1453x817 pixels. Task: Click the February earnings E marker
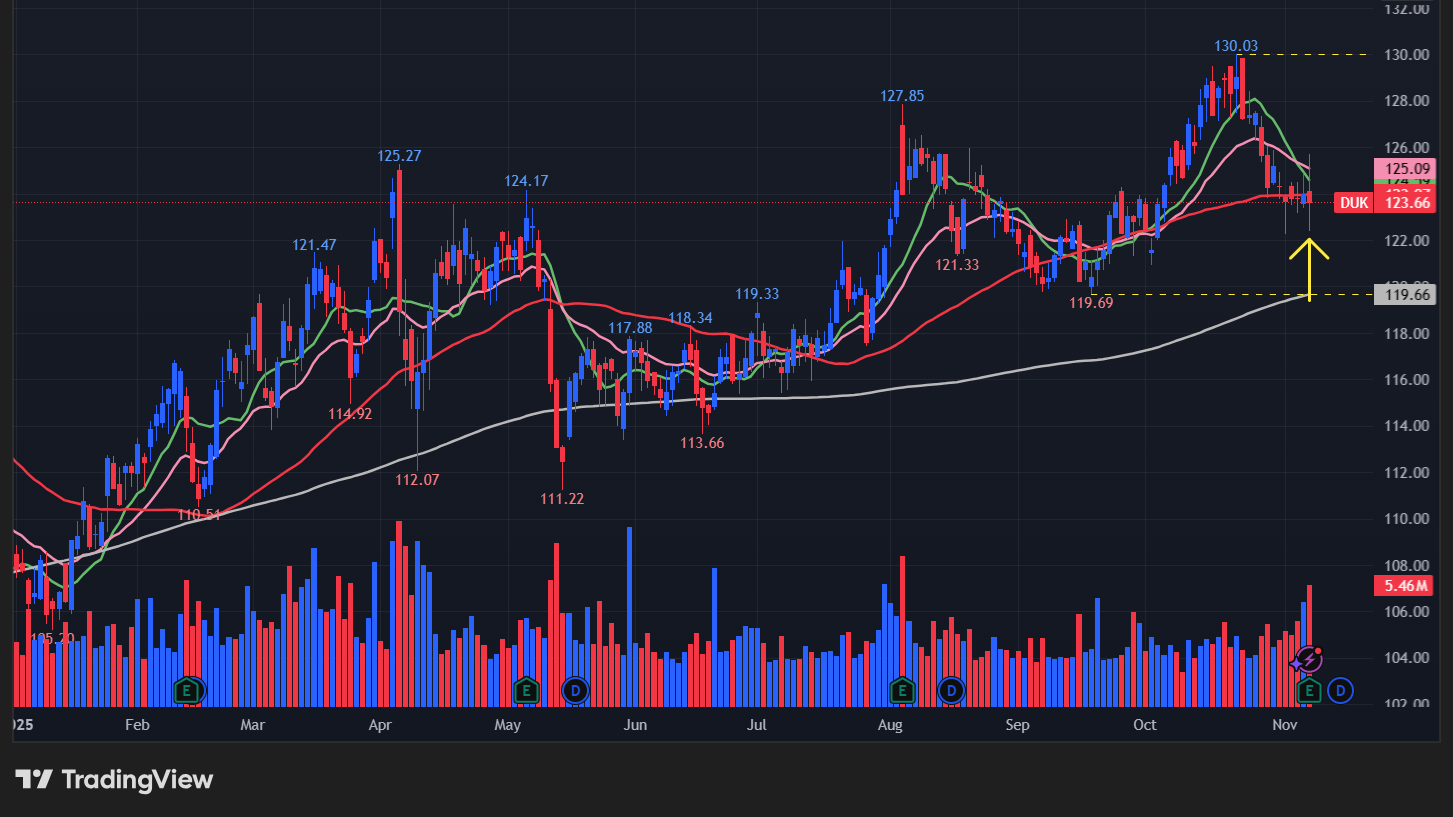click(x=186, y=689)
